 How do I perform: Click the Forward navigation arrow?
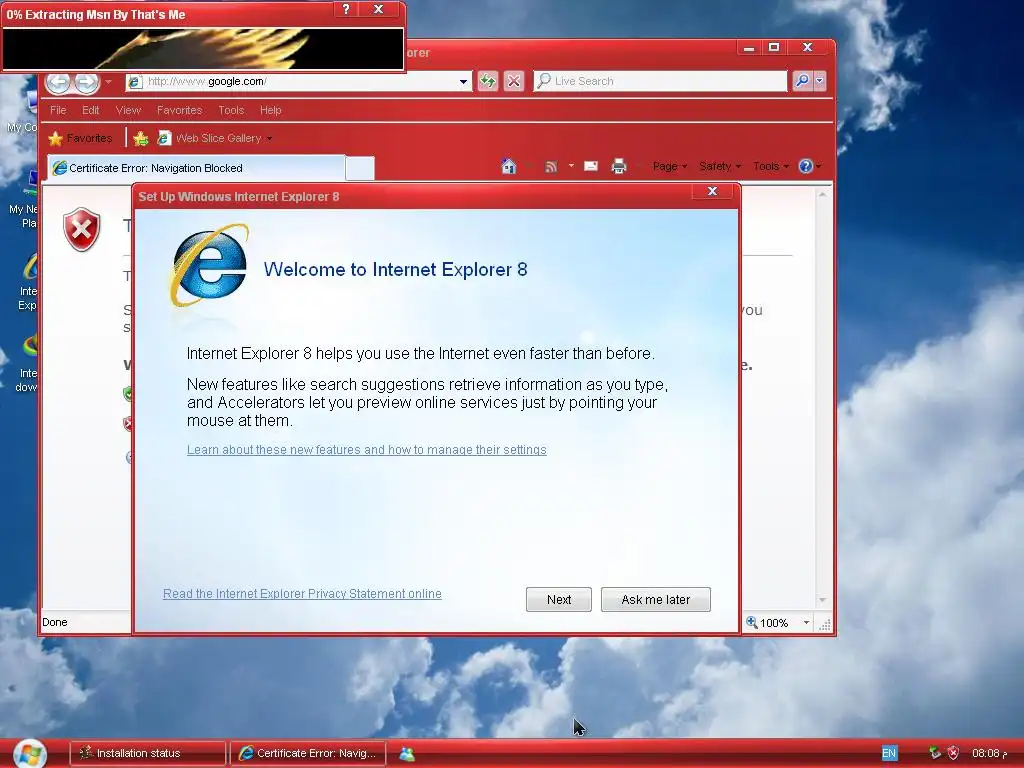coord(86,82)
